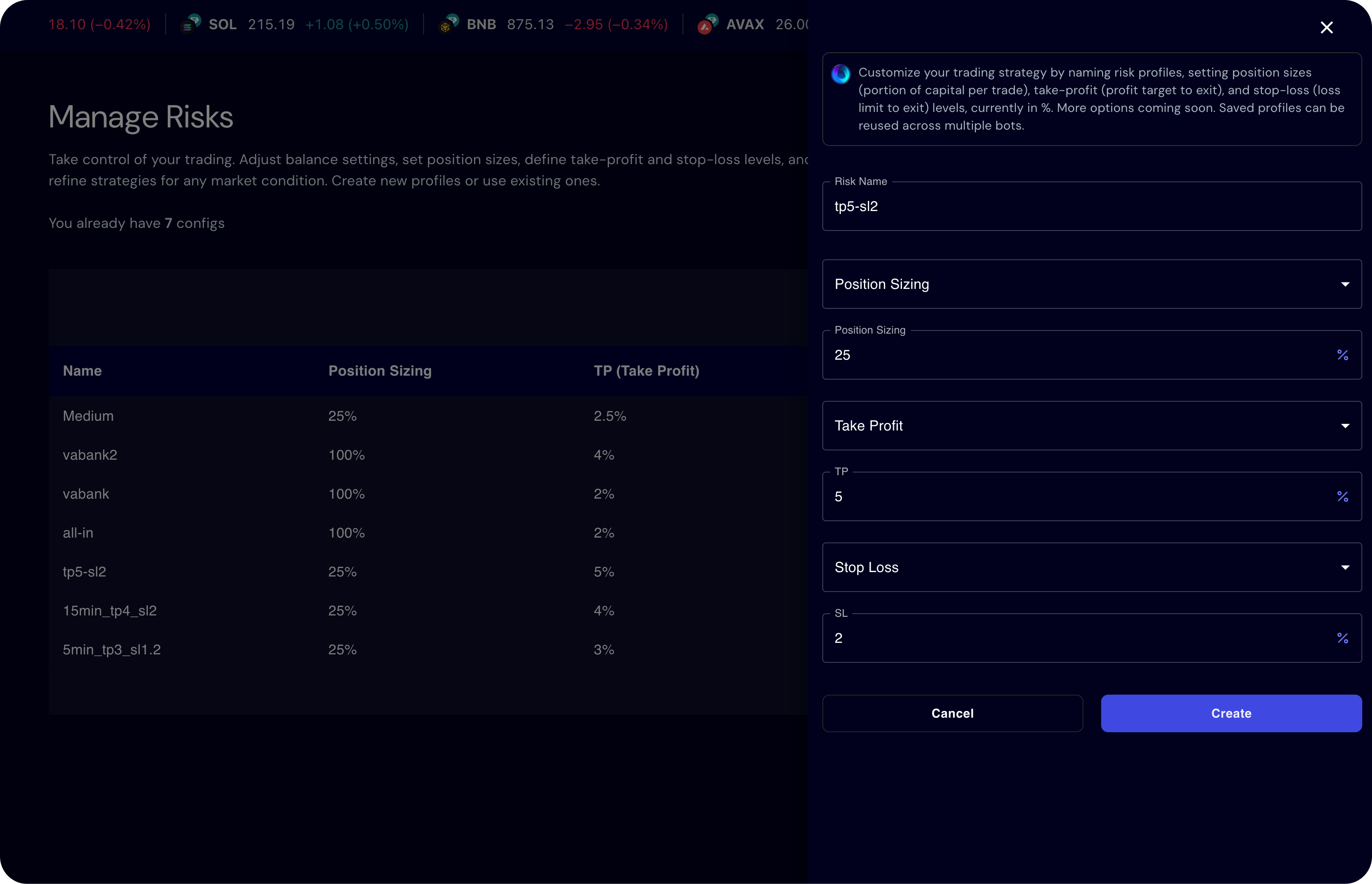1372x884 pixels.
Task: Open the Stop Loss type dropdown
Action: (x=1091, y=567)
